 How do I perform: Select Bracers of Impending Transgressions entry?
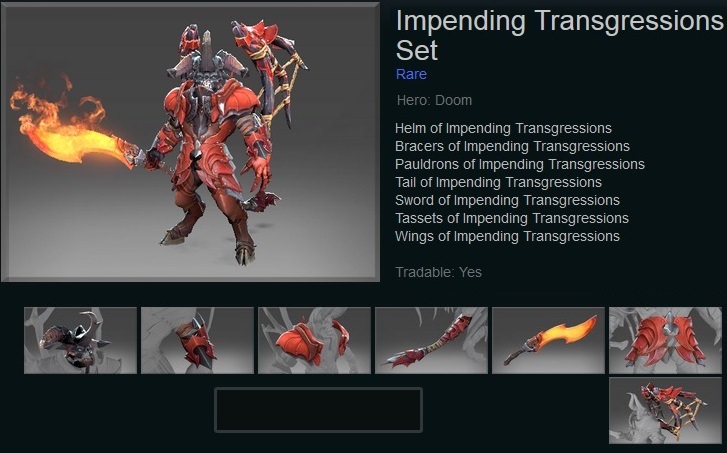coord(512,146)
